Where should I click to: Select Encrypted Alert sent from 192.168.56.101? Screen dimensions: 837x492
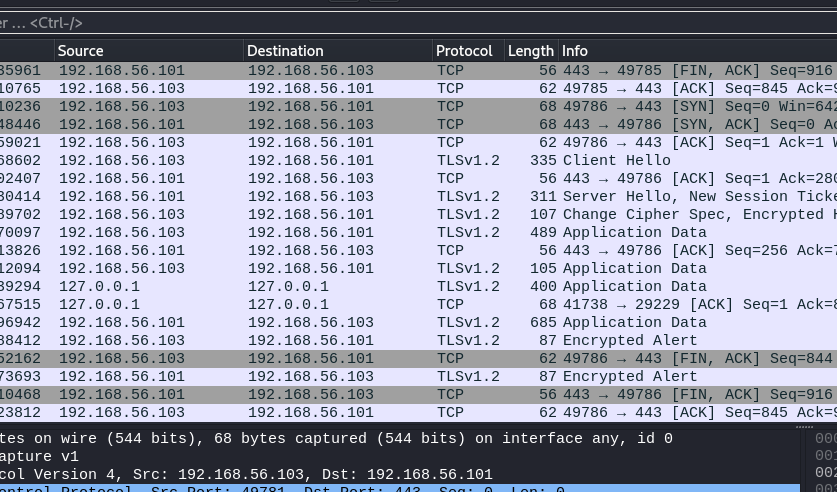(x=418, y=377)
